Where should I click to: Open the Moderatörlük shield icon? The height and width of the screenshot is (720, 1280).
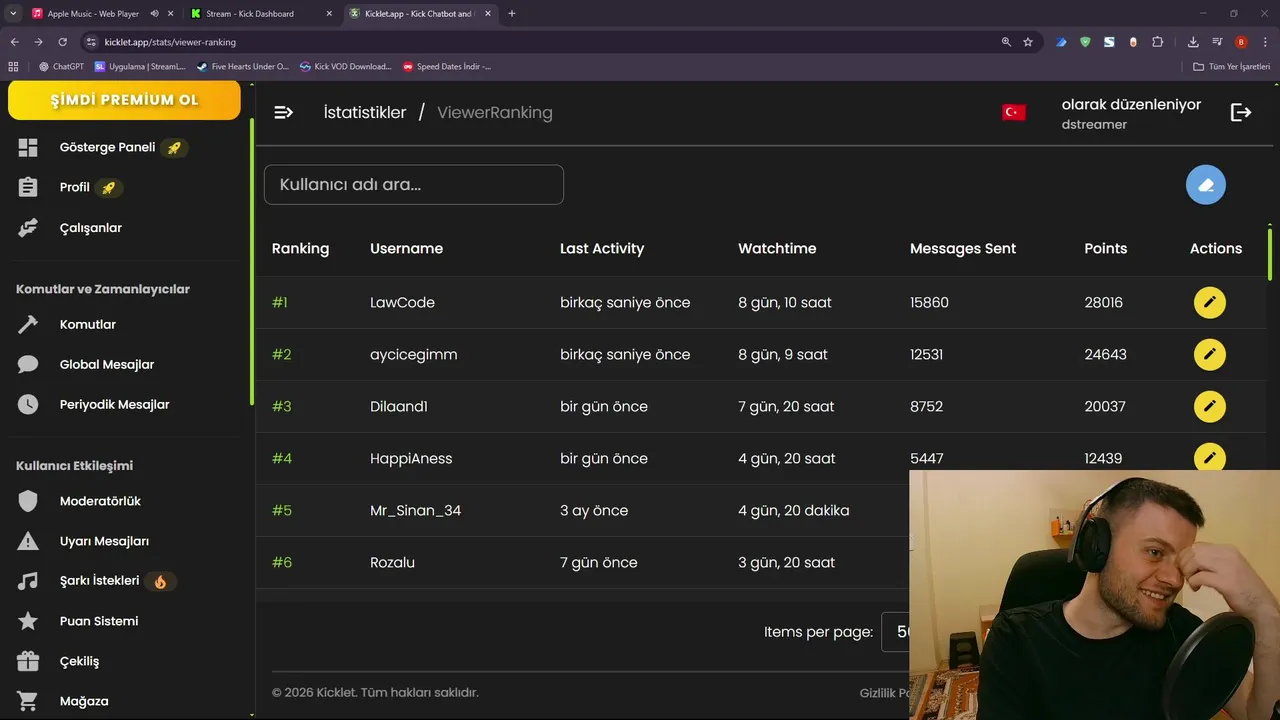tap(28, 501)
